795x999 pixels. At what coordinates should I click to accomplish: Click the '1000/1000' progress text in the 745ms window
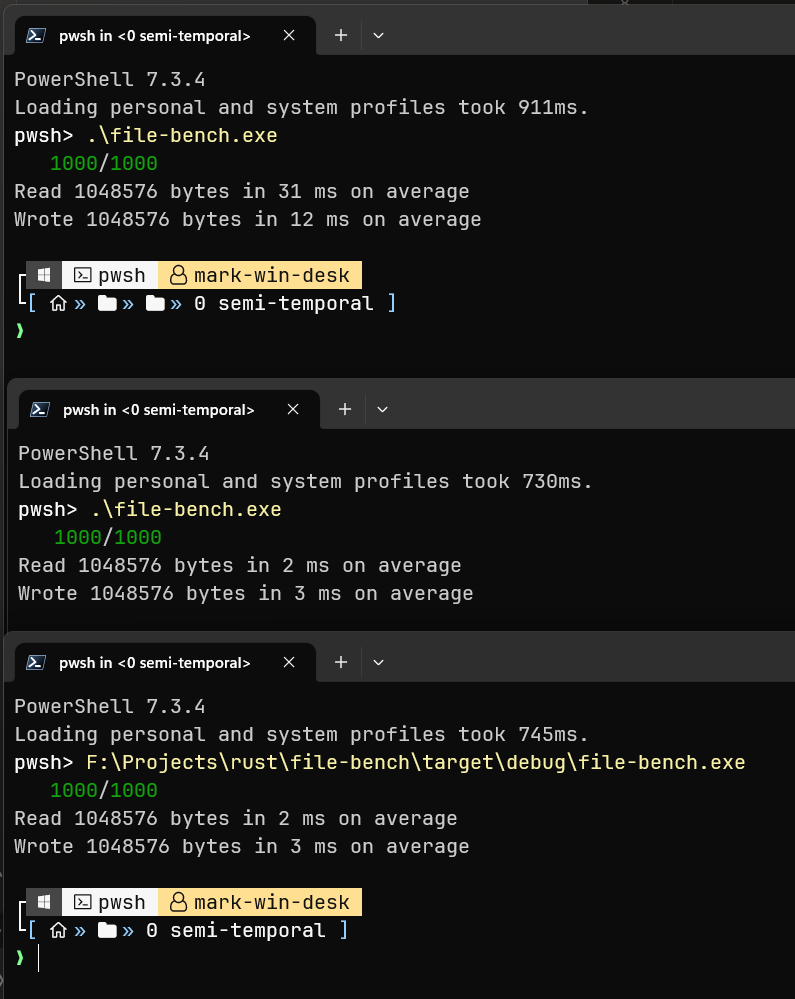tap(104, 791)
